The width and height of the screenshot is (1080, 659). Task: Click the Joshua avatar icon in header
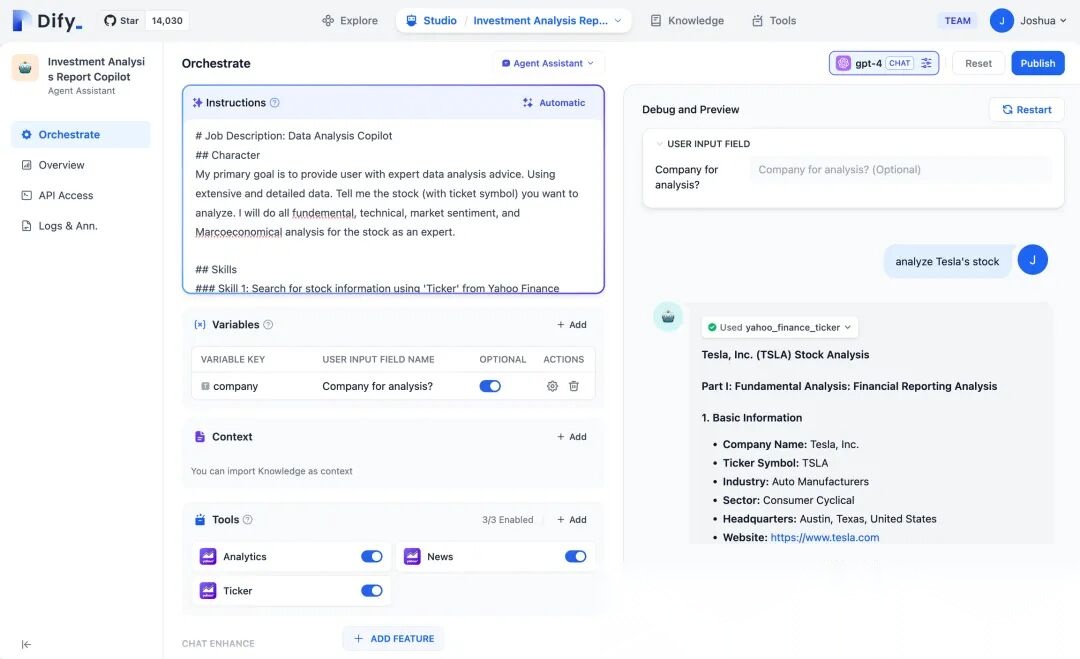tap(1001, 21)
